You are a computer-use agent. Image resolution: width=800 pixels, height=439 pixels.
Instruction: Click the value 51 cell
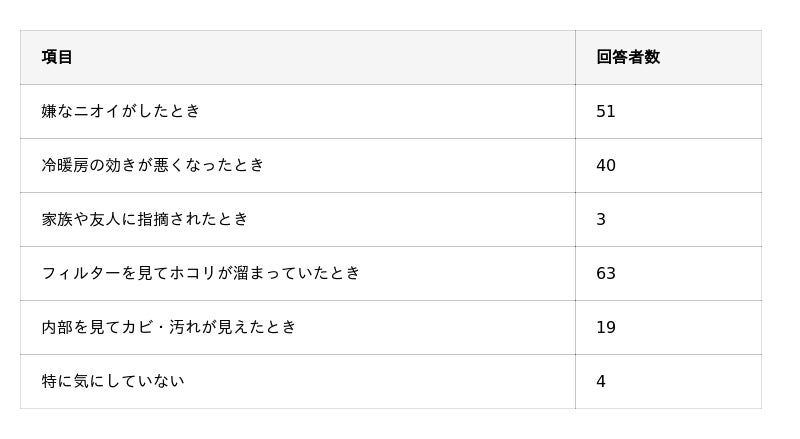point(606,111)
